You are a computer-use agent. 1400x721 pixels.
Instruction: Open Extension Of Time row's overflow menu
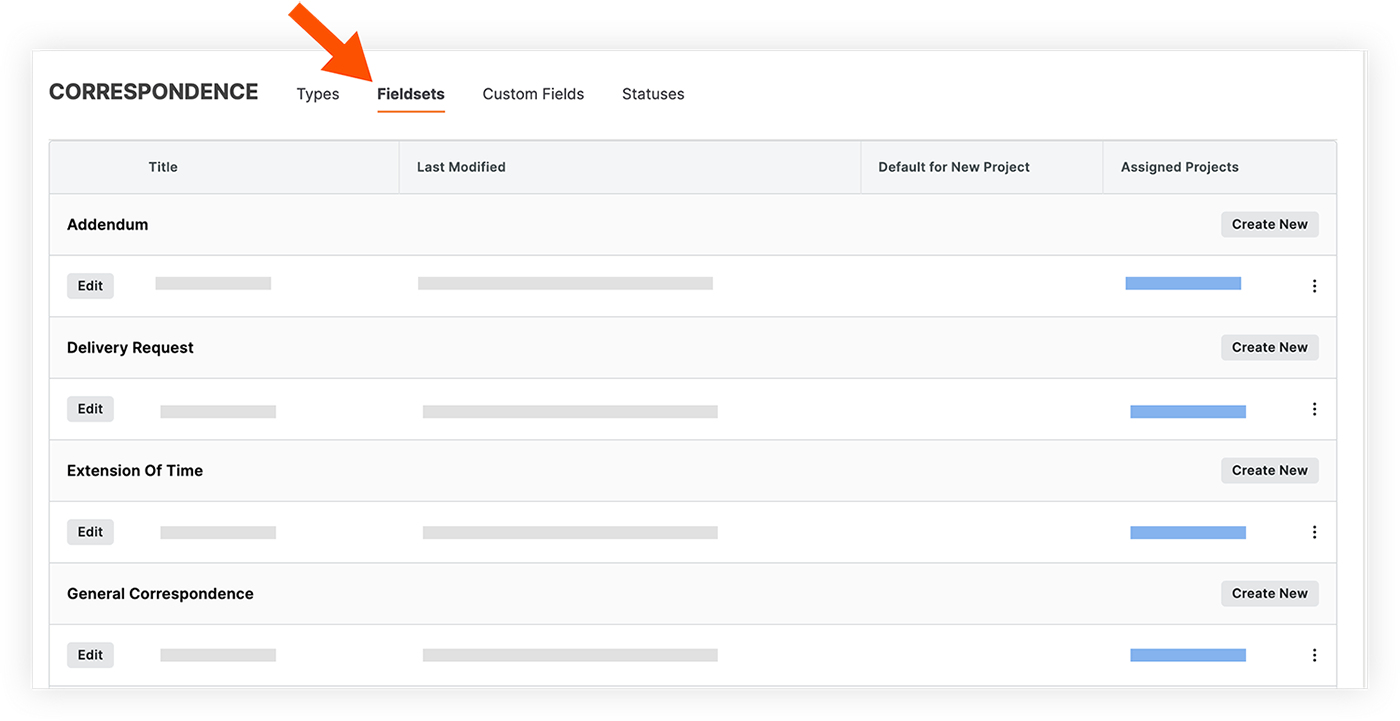pyautogui.click(x=1314, y=531)
